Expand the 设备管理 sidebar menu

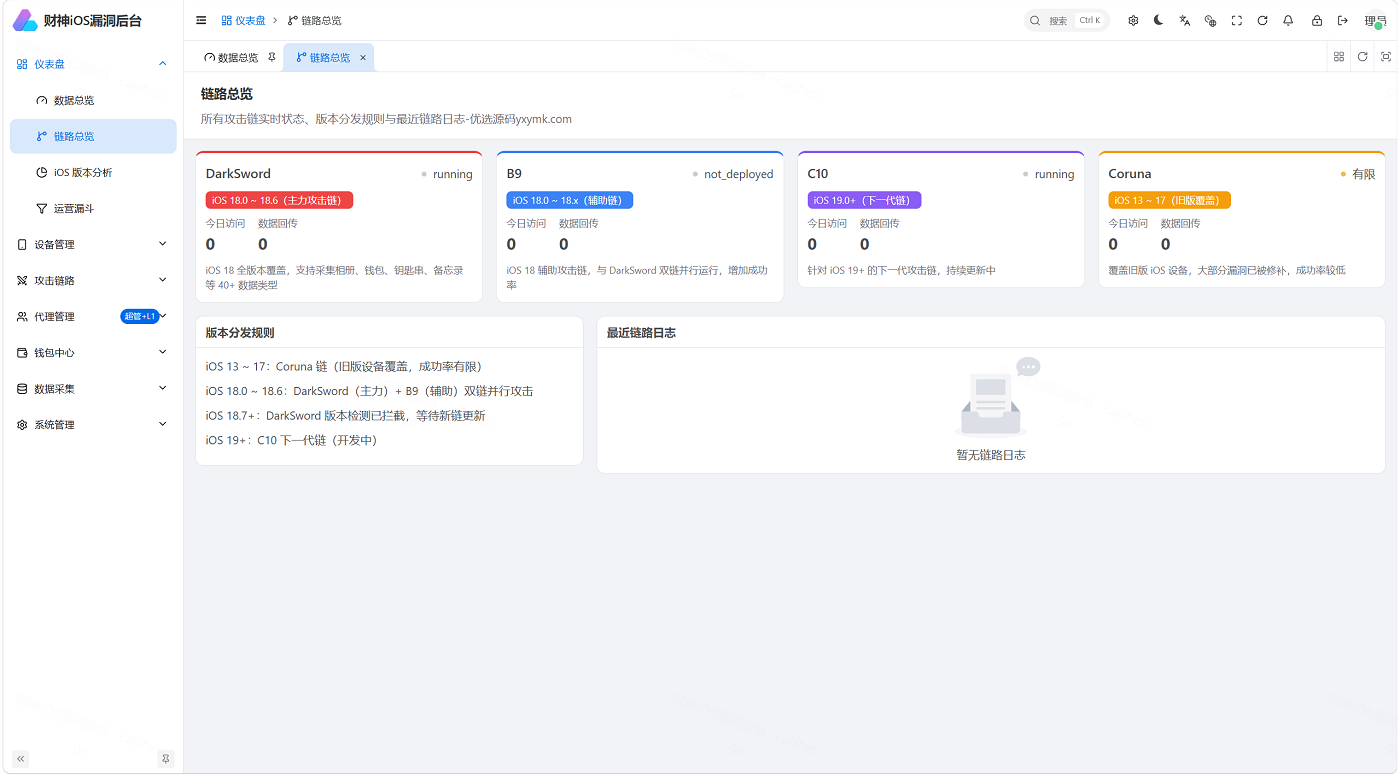[93, 244]
